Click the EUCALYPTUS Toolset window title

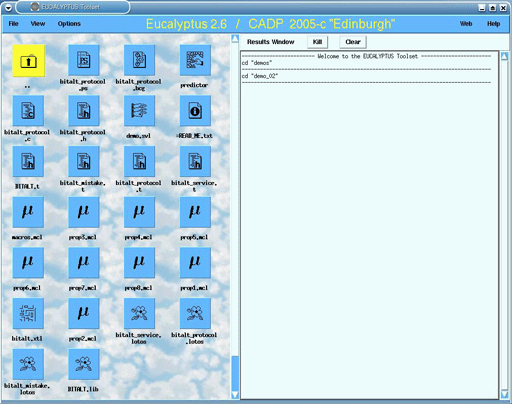click(70, 7)
